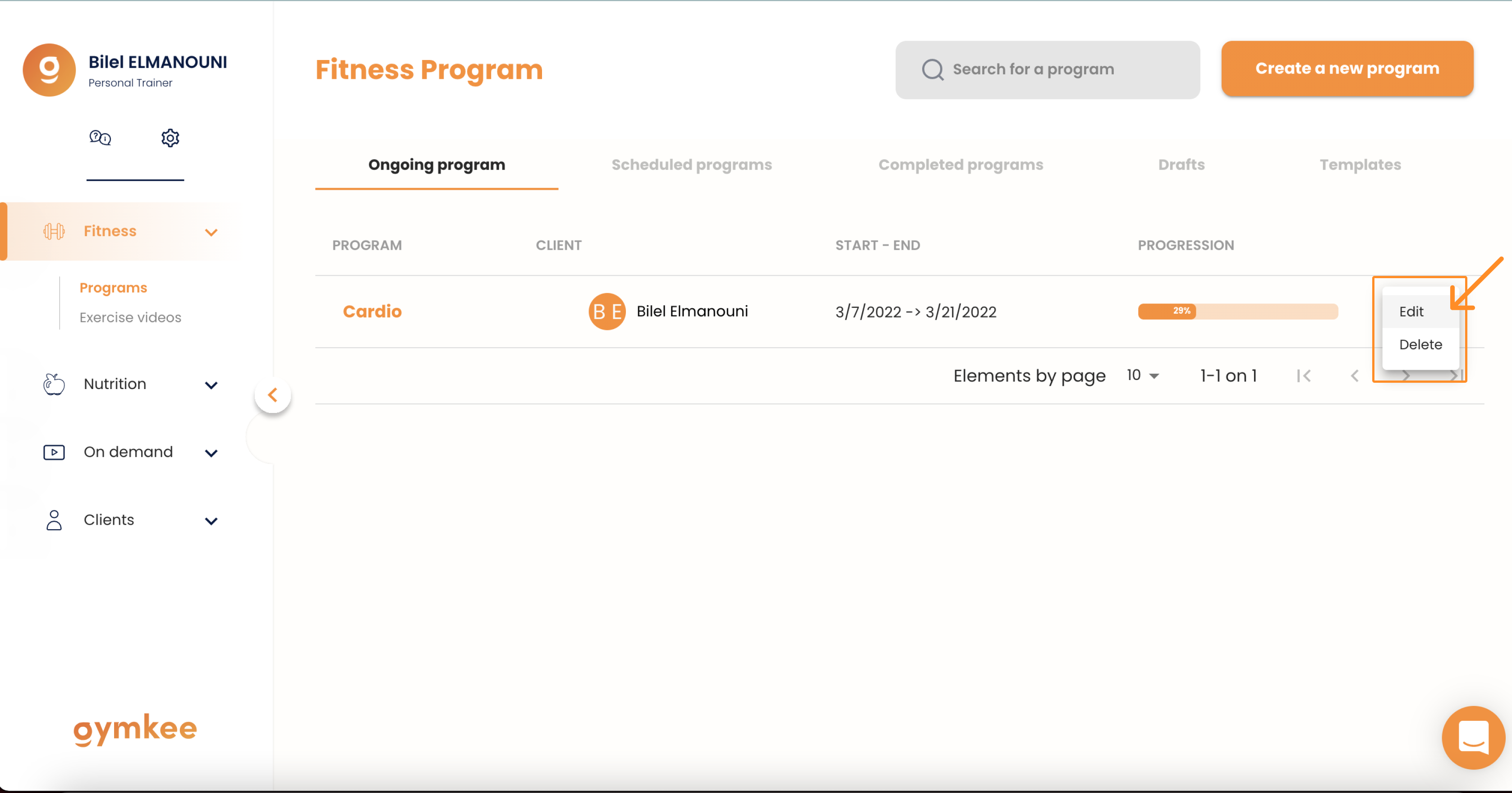Click the gymkee logo at sidebar bottom
Viewport: 1512px width, 793px height.
[135, 729]
